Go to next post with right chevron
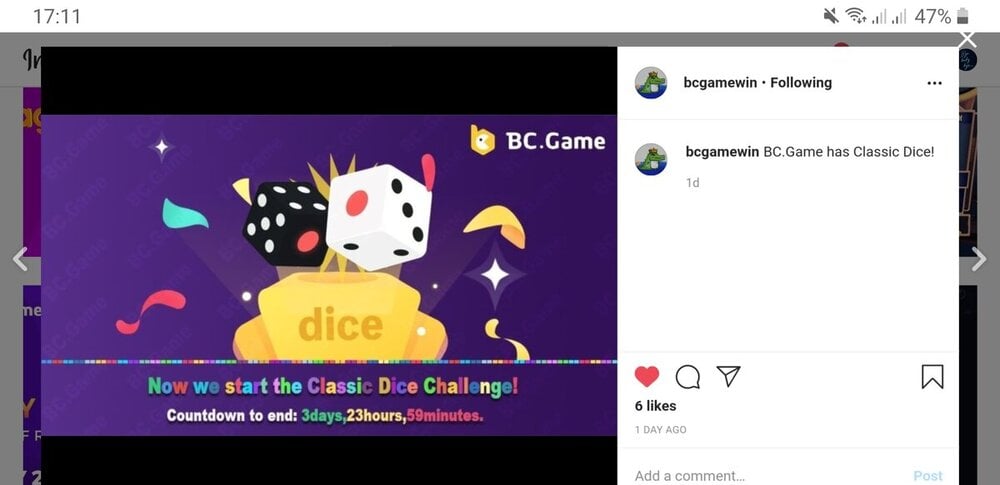Screen dimensions: 1000x485 point(978,259)
